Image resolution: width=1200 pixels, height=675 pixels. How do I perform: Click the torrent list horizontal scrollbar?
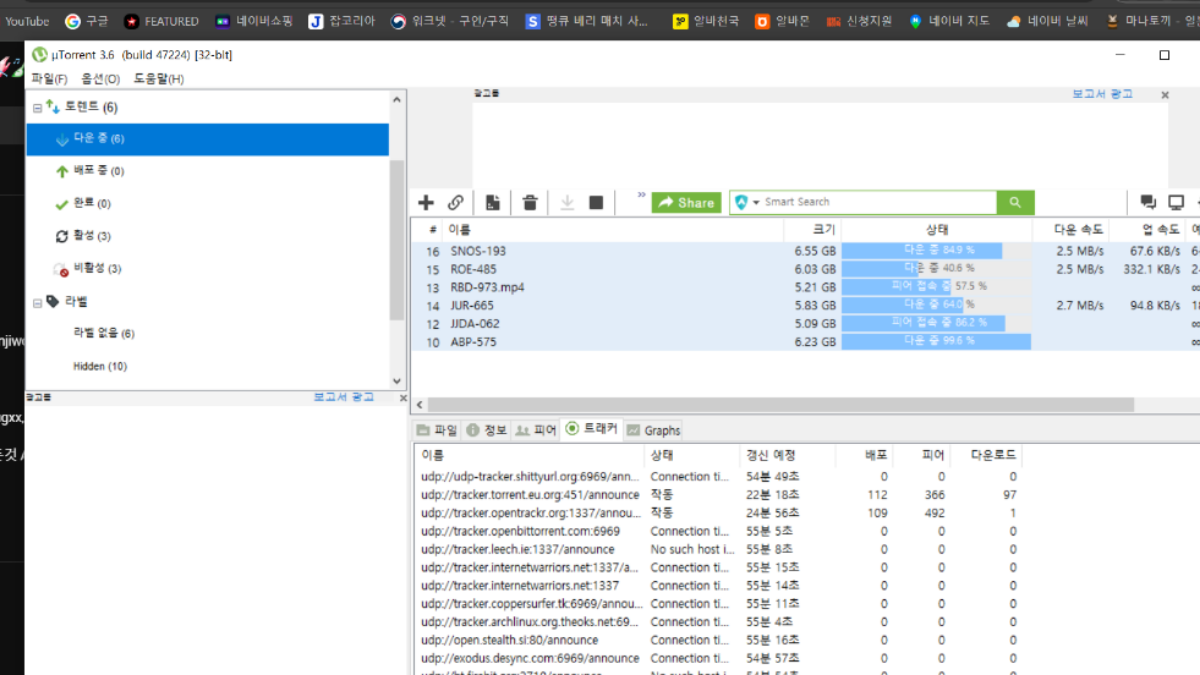coord(780,405)
